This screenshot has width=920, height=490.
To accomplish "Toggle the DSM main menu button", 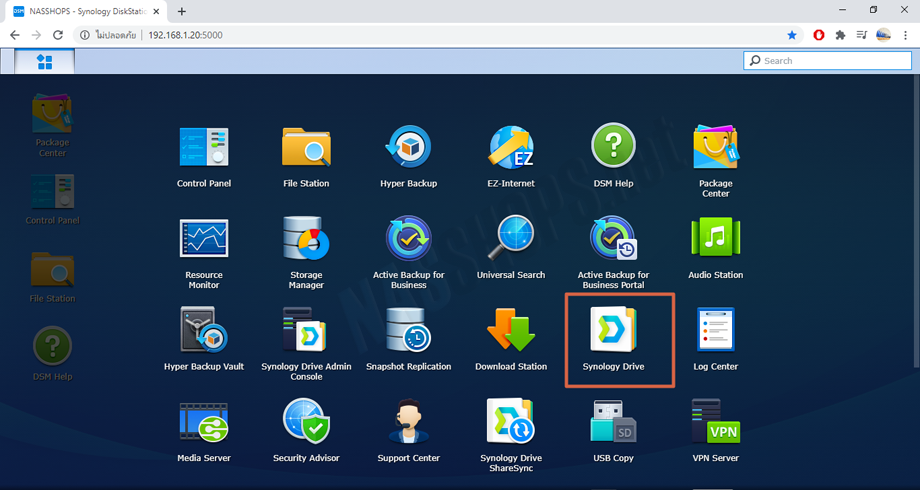I will tap(45, 62).
